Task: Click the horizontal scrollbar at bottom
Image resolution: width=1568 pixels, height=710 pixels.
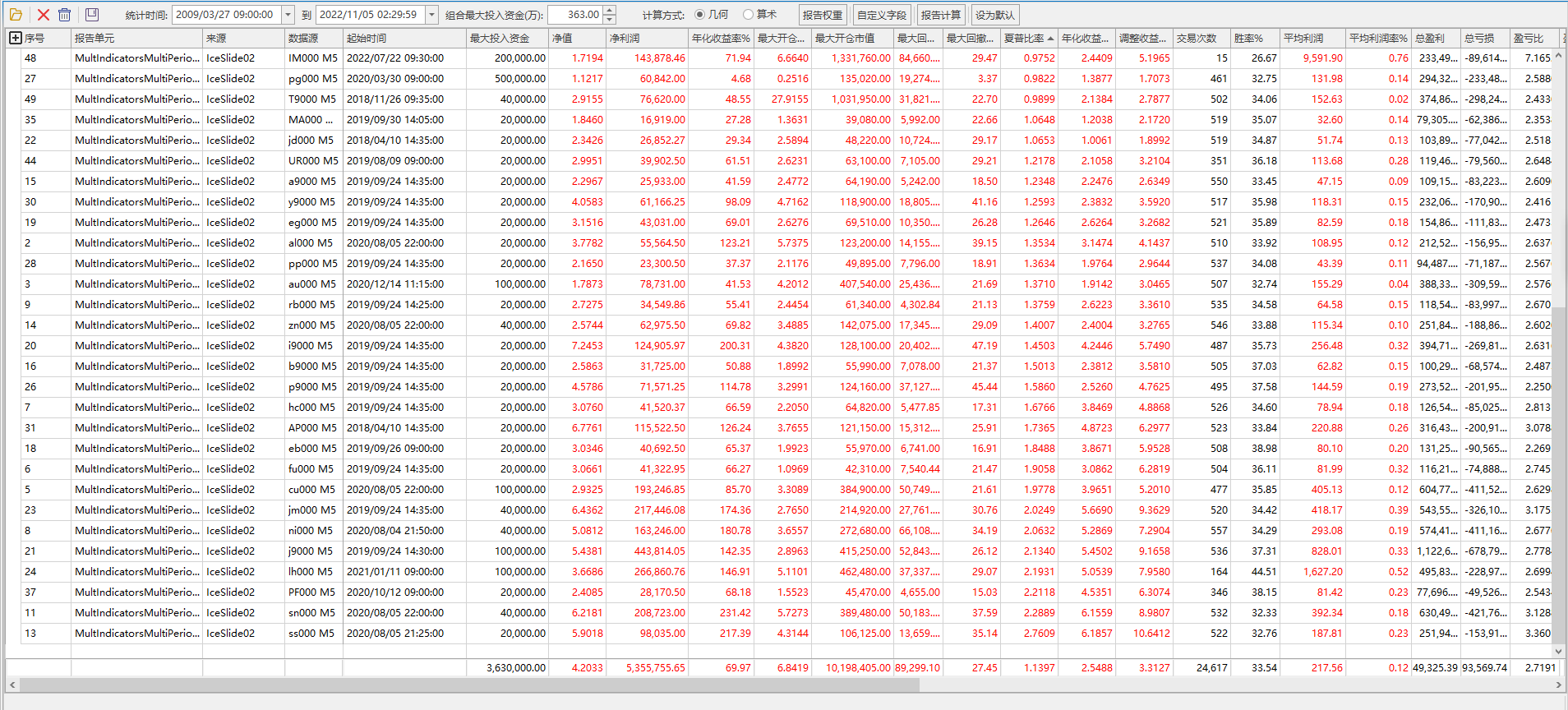Action: click(575, 685)
